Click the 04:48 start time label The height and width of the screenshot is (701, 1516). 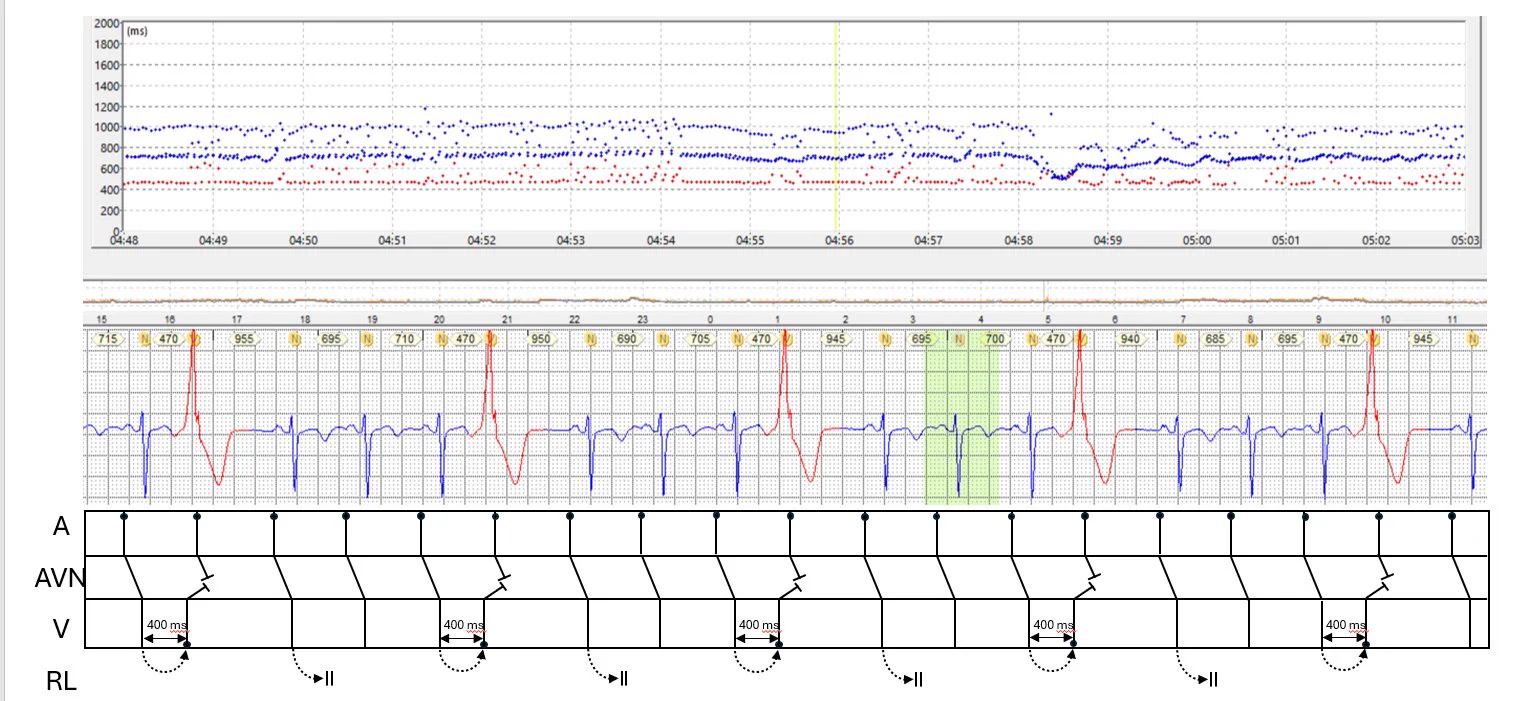click(124, 241)
